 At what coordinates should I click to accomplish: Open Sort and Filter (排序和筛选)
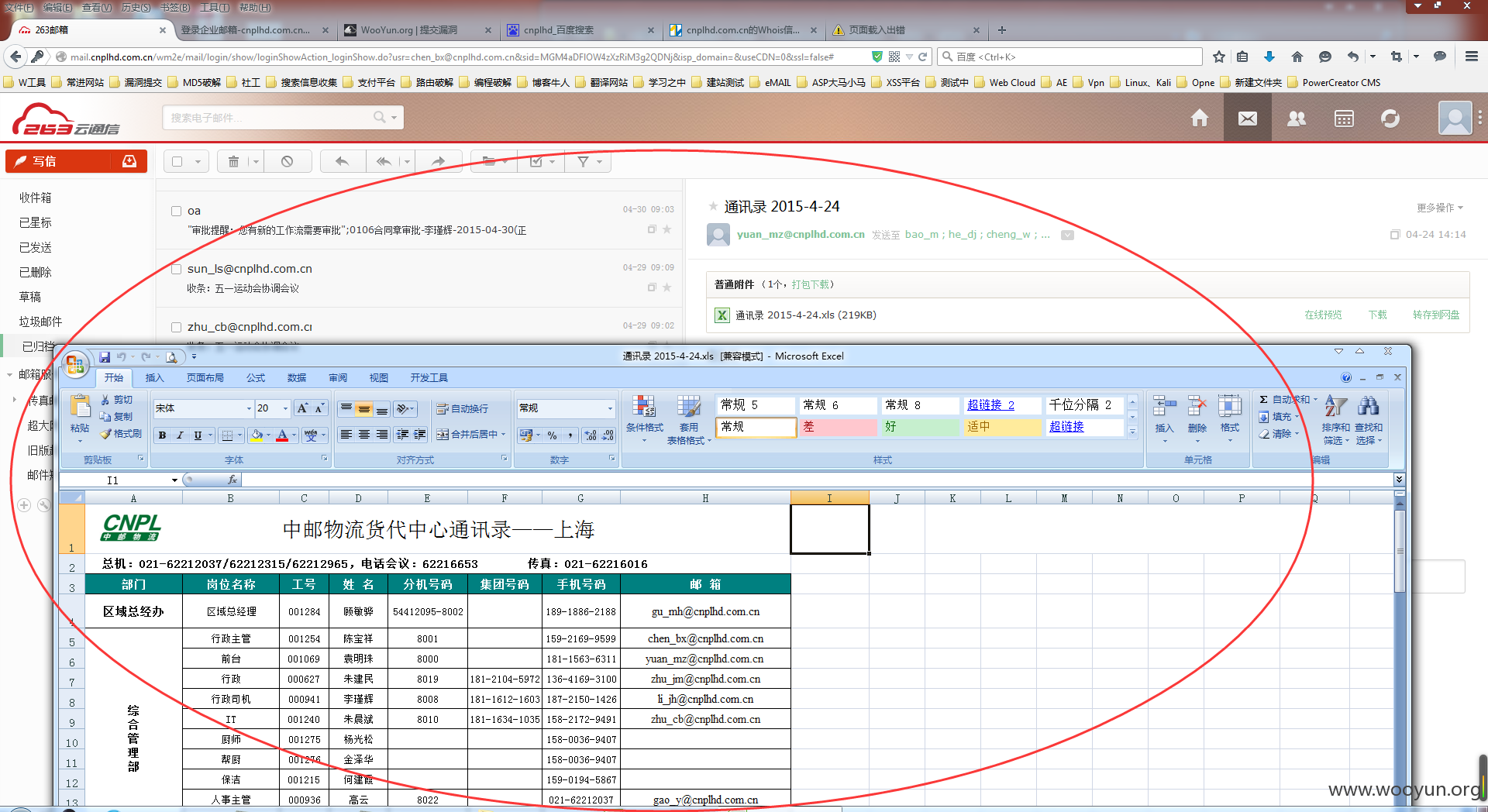[1335, 419]
